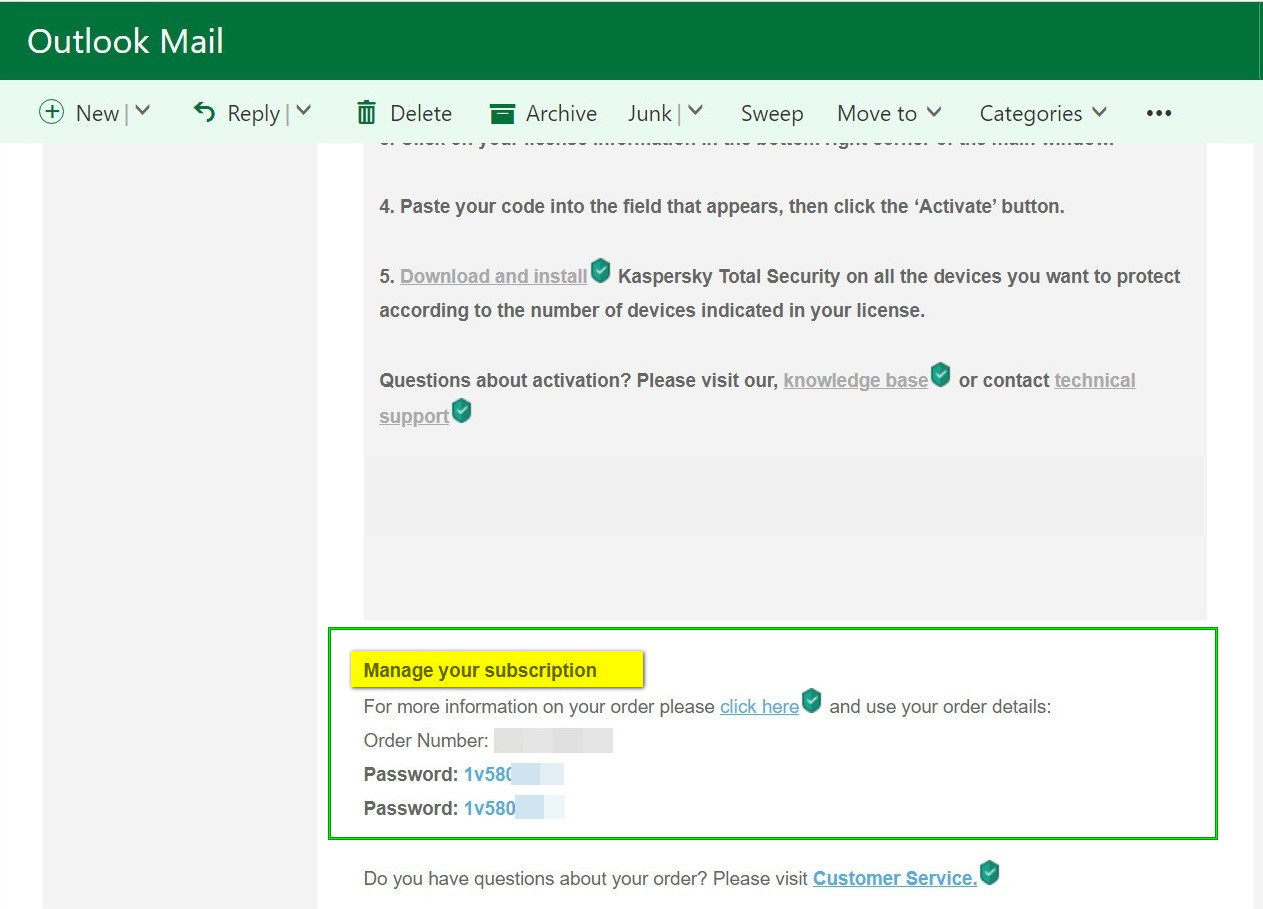
Task: Open the Download and install link
Action: [494, 276]
